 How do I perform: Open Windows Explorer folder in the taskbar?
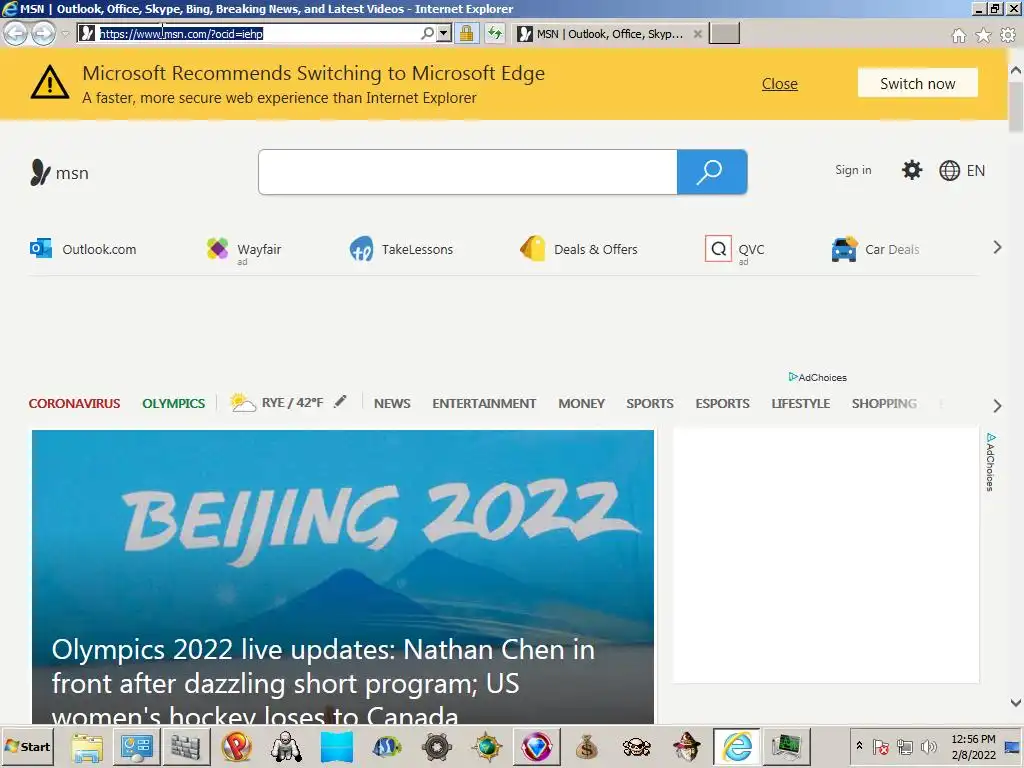click(87, 746)
